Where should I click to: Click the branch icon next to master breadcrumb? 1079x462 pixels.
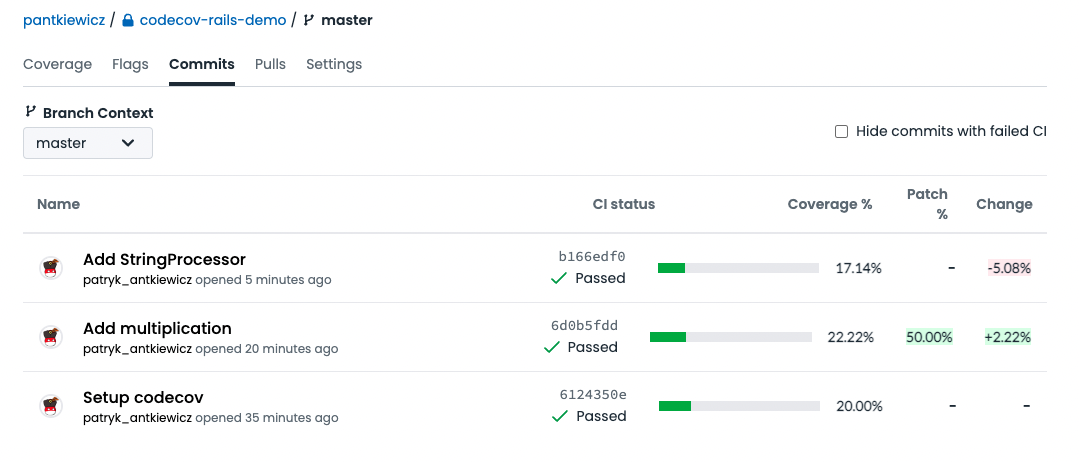tap(309, 20)
